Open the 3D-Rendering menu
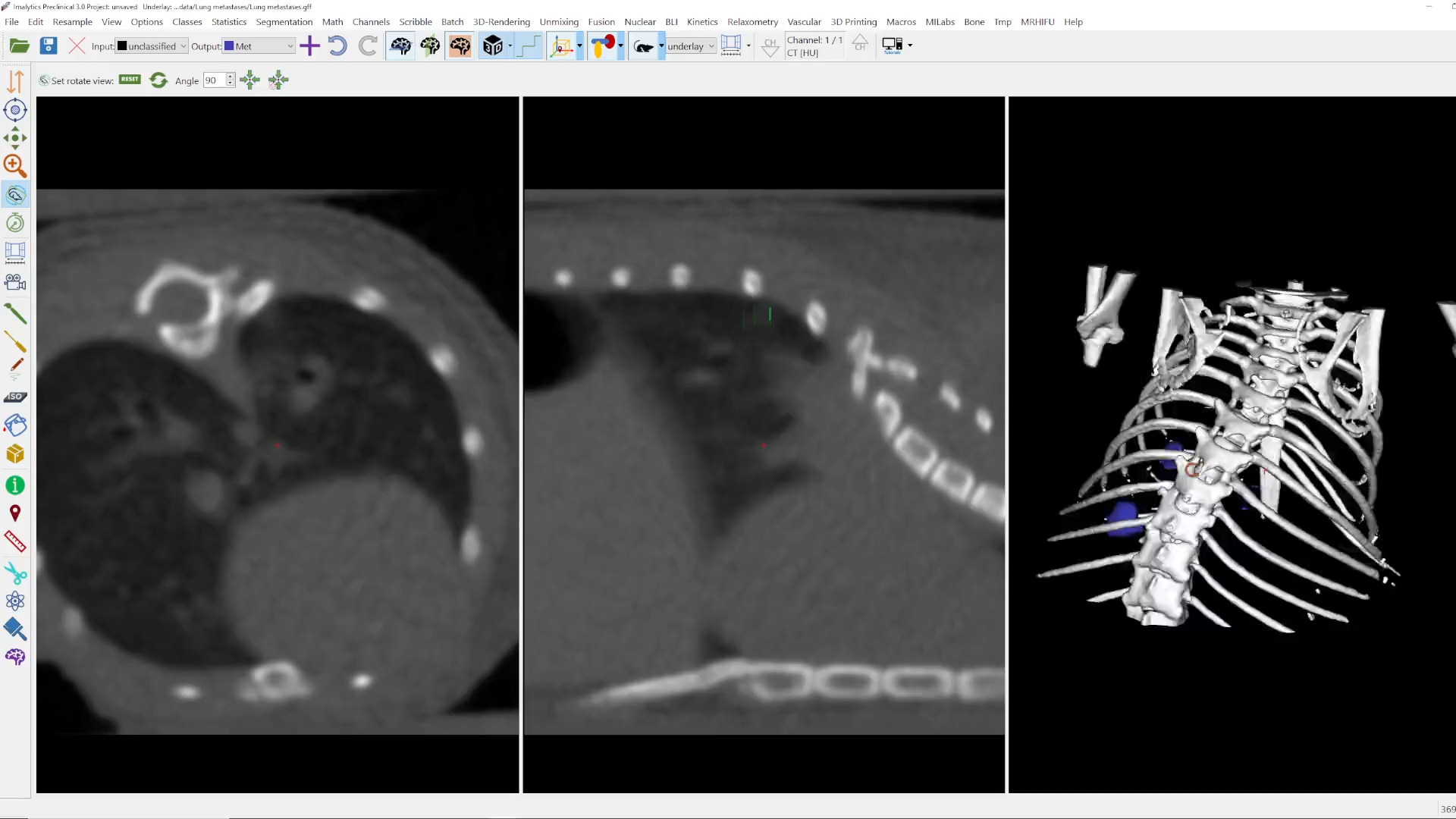The height and width of the screenshot is (819, 1456). coord(501,22)
